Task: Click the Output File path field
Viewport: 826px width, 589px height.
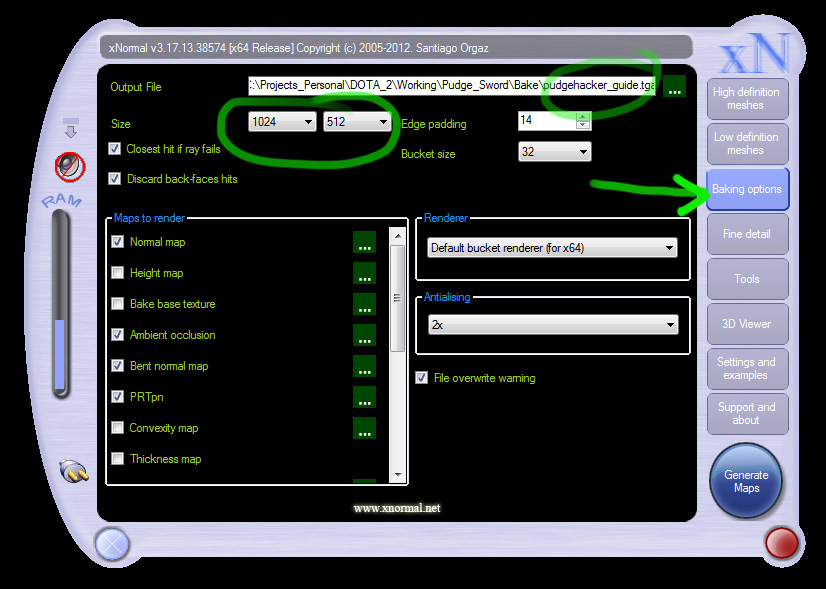Action: click(x=452, y=85)
